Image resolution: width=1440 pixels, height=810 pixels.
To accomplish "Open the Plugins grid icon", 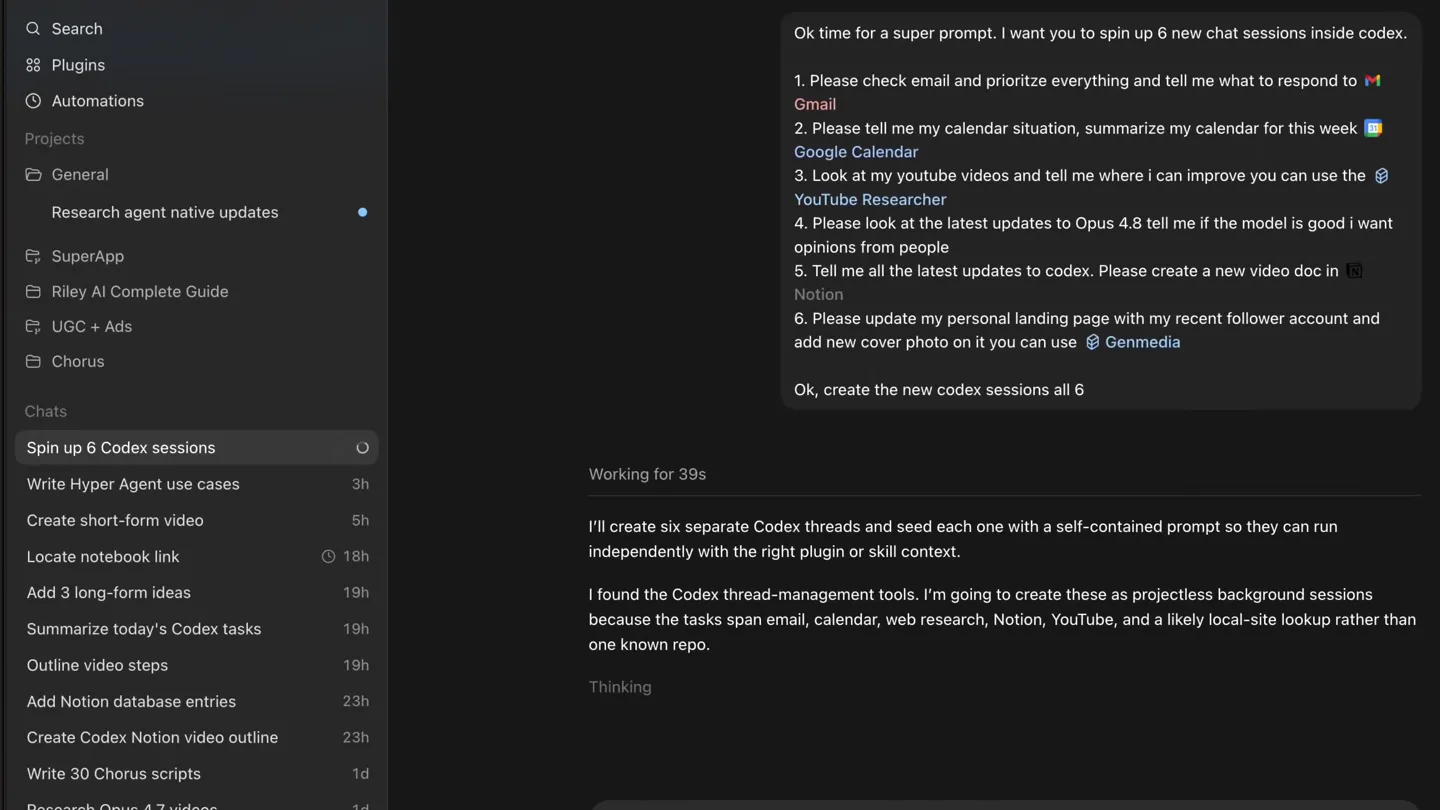I will [x=33, y=65].
